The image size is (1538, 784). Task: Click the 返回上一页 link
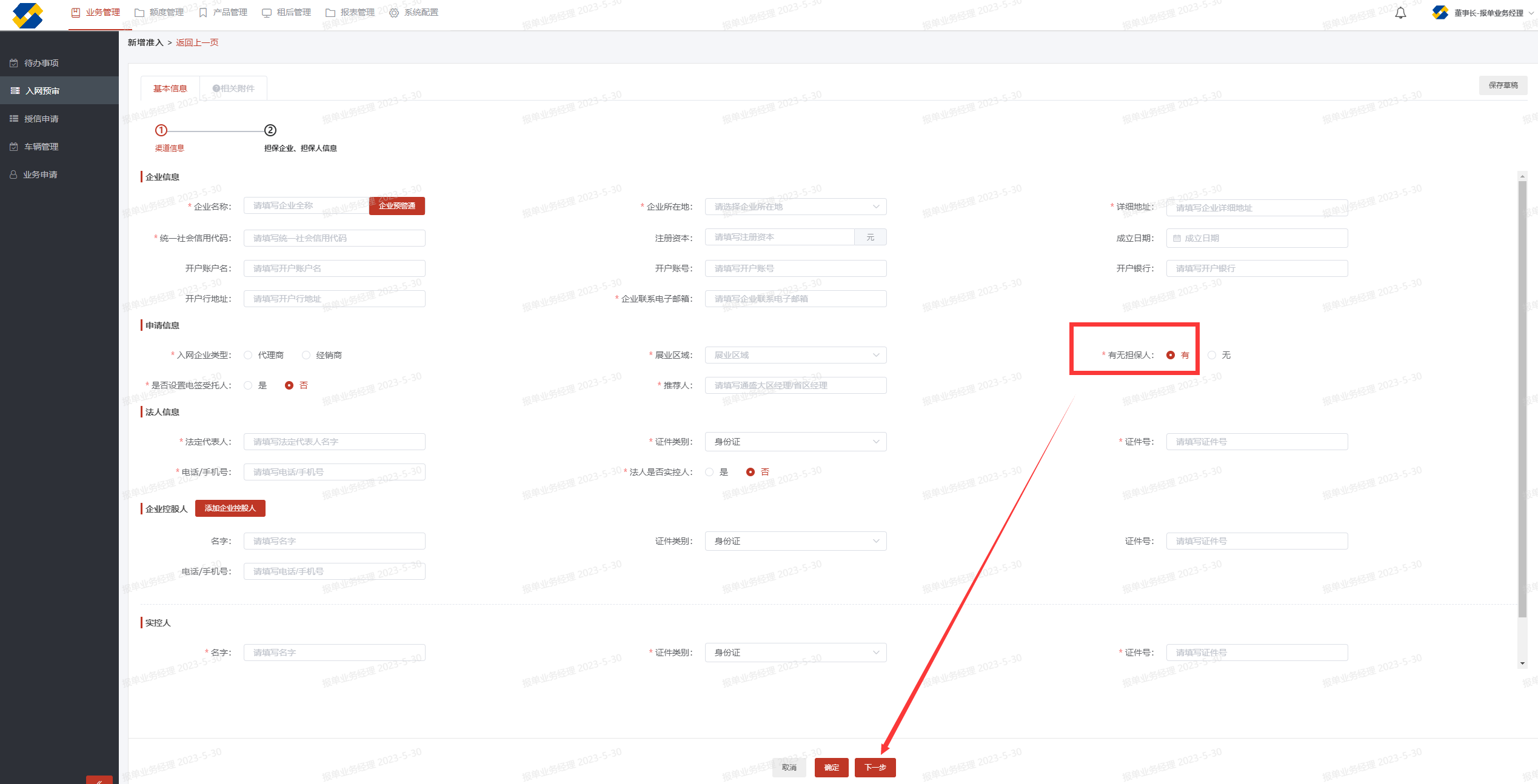pyautogui.click(x=197, y=42)
